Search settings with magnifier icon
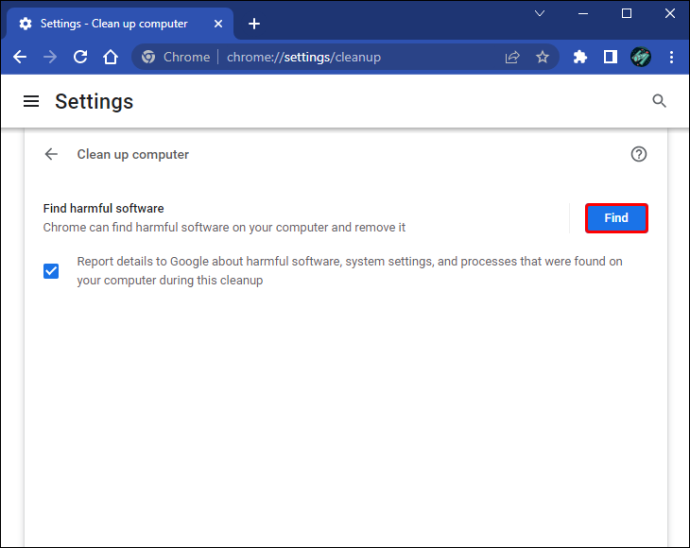690x548 pixels. pos(659,101)
